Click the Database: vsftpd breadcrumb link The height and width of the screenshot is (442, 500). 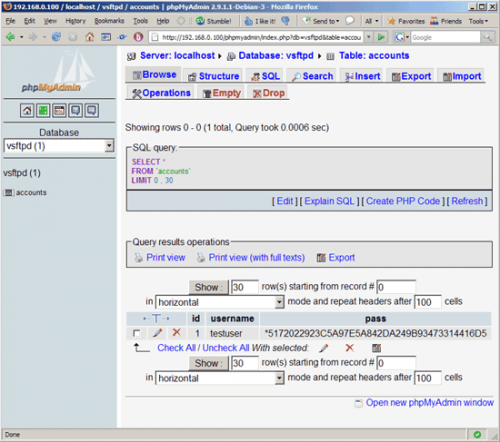[276, 55]
